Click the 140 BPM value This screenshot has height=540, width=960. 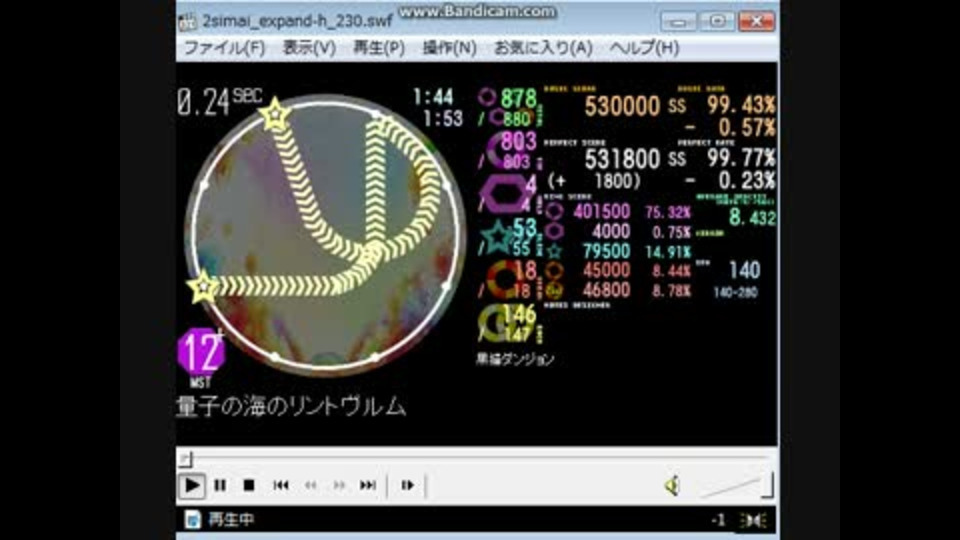744,270
